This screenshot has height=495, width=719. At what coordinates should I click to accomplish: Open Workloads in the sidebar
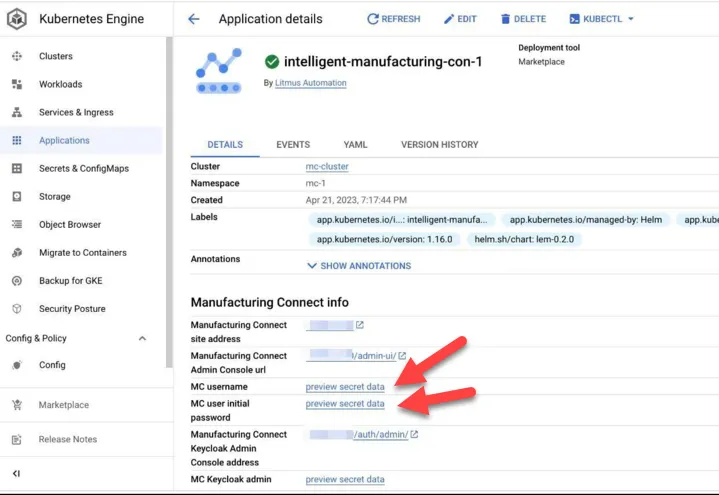[61, 84]
